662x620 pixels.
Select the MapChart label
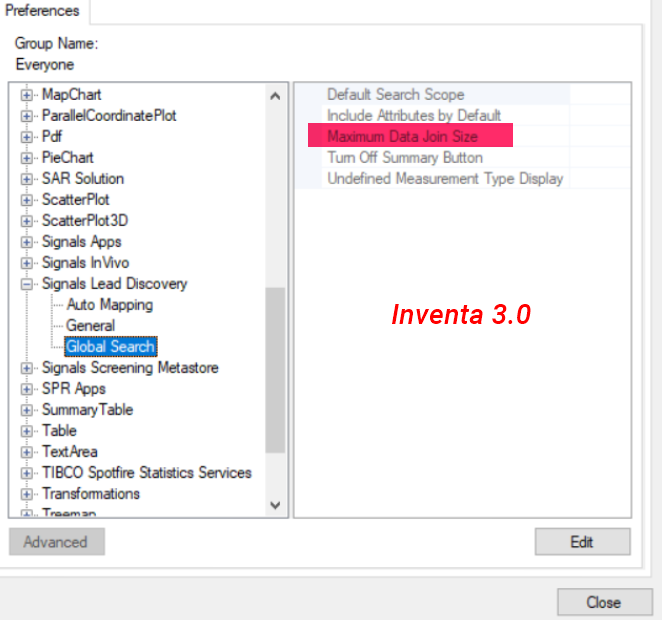(72, 95)
